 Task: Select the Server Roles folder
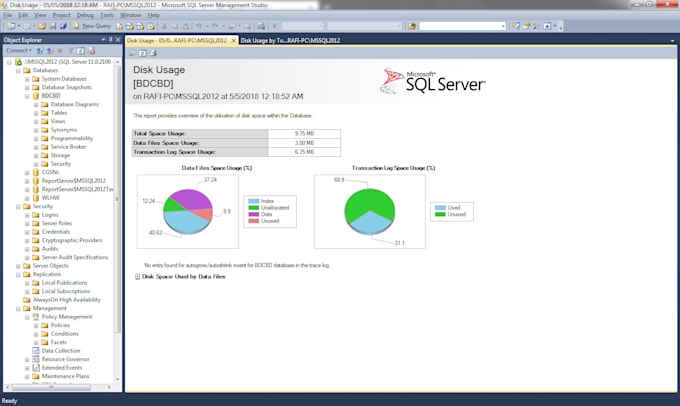pos(56,223)
